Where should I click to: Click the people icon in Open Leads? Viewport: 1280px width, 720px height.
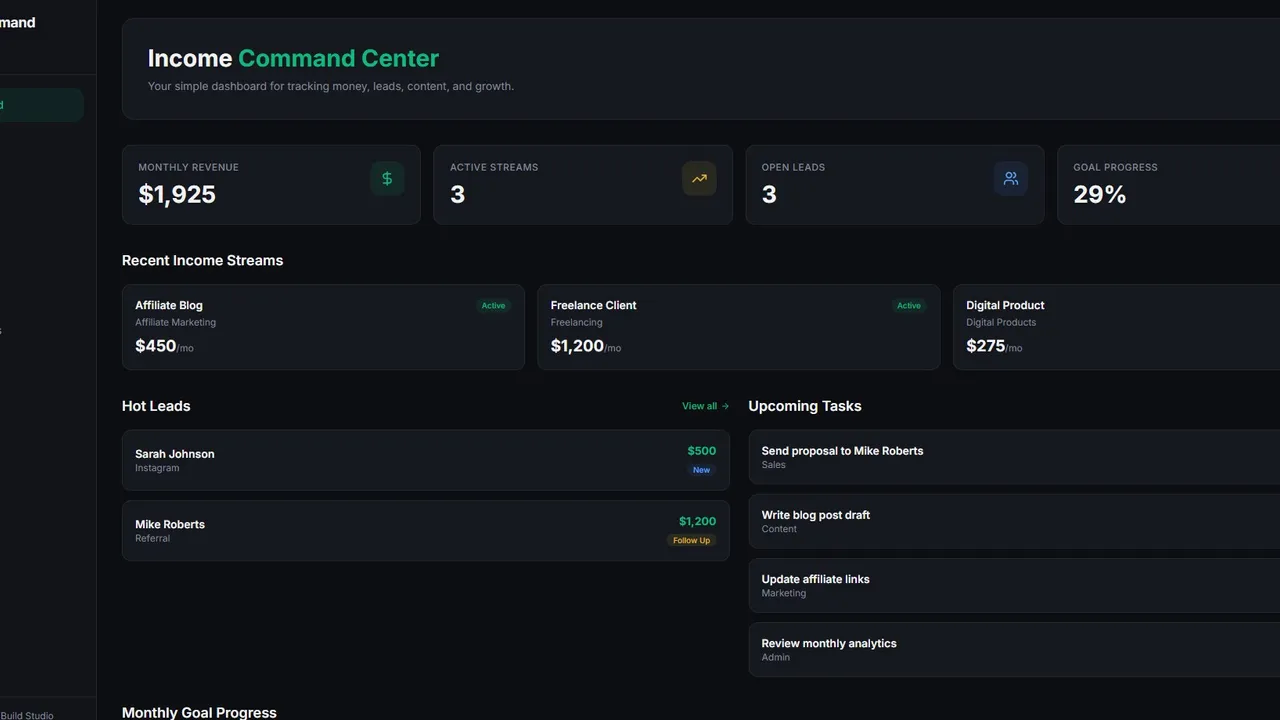click(1011, 179)
